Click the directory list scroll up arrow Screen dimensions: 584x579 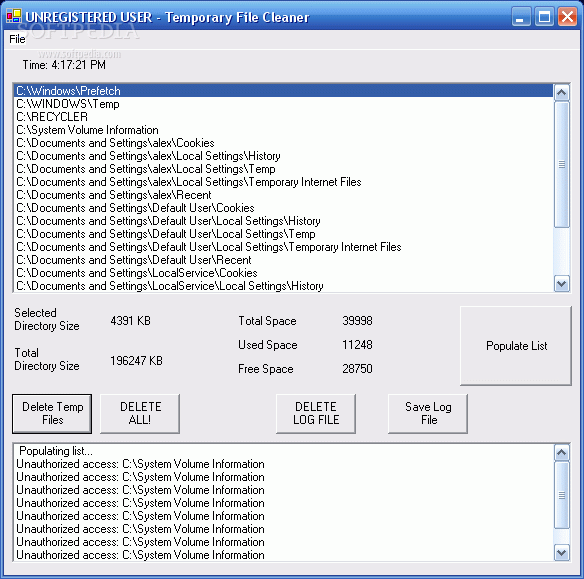click(x=562, y=92)
